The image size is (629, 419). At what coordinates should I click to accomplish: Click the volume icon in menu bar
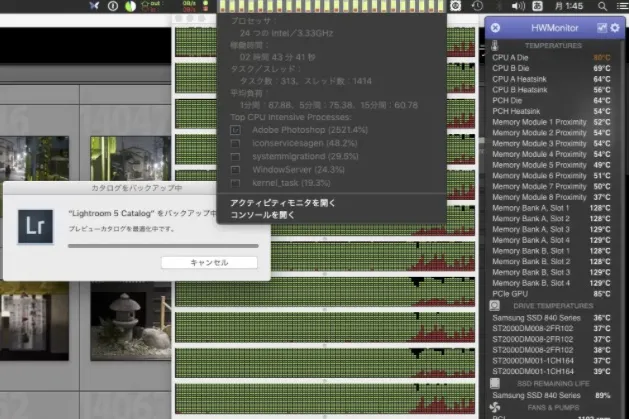click(518, 6)
